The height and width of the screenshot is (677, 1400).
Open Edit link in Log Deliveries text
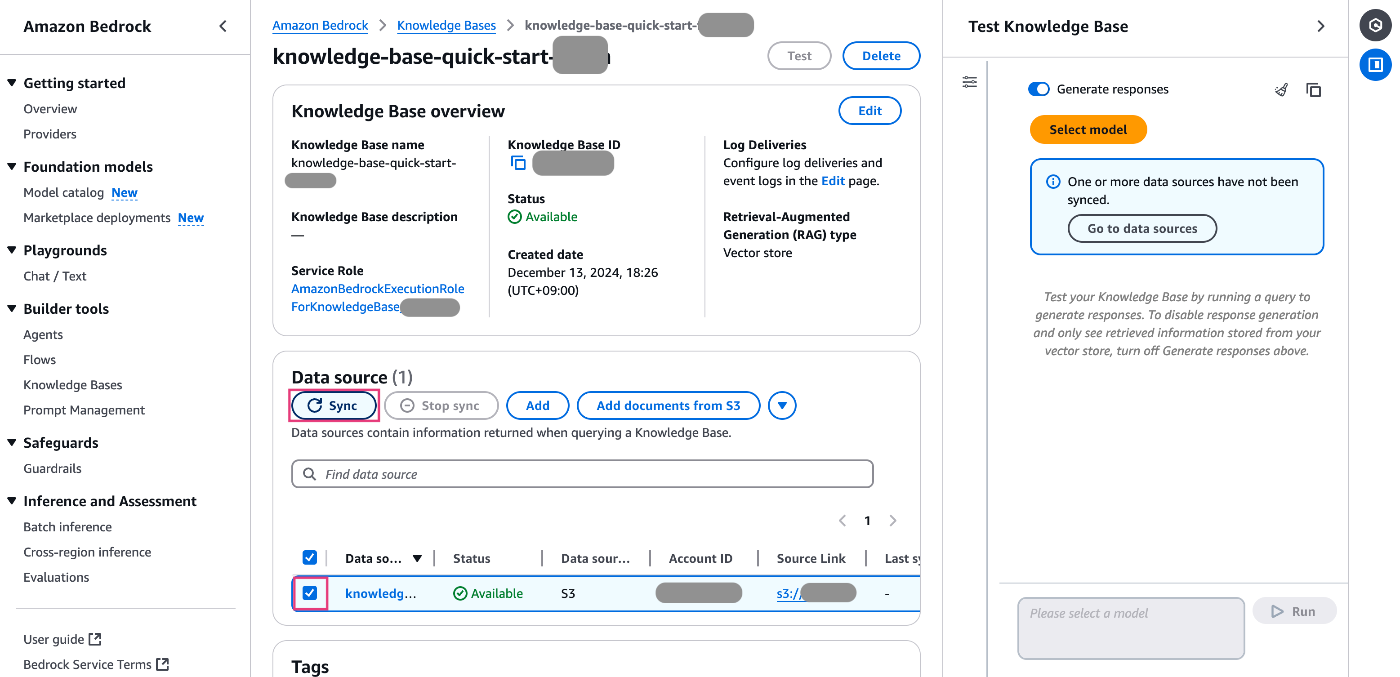click(x=833, y=181)
